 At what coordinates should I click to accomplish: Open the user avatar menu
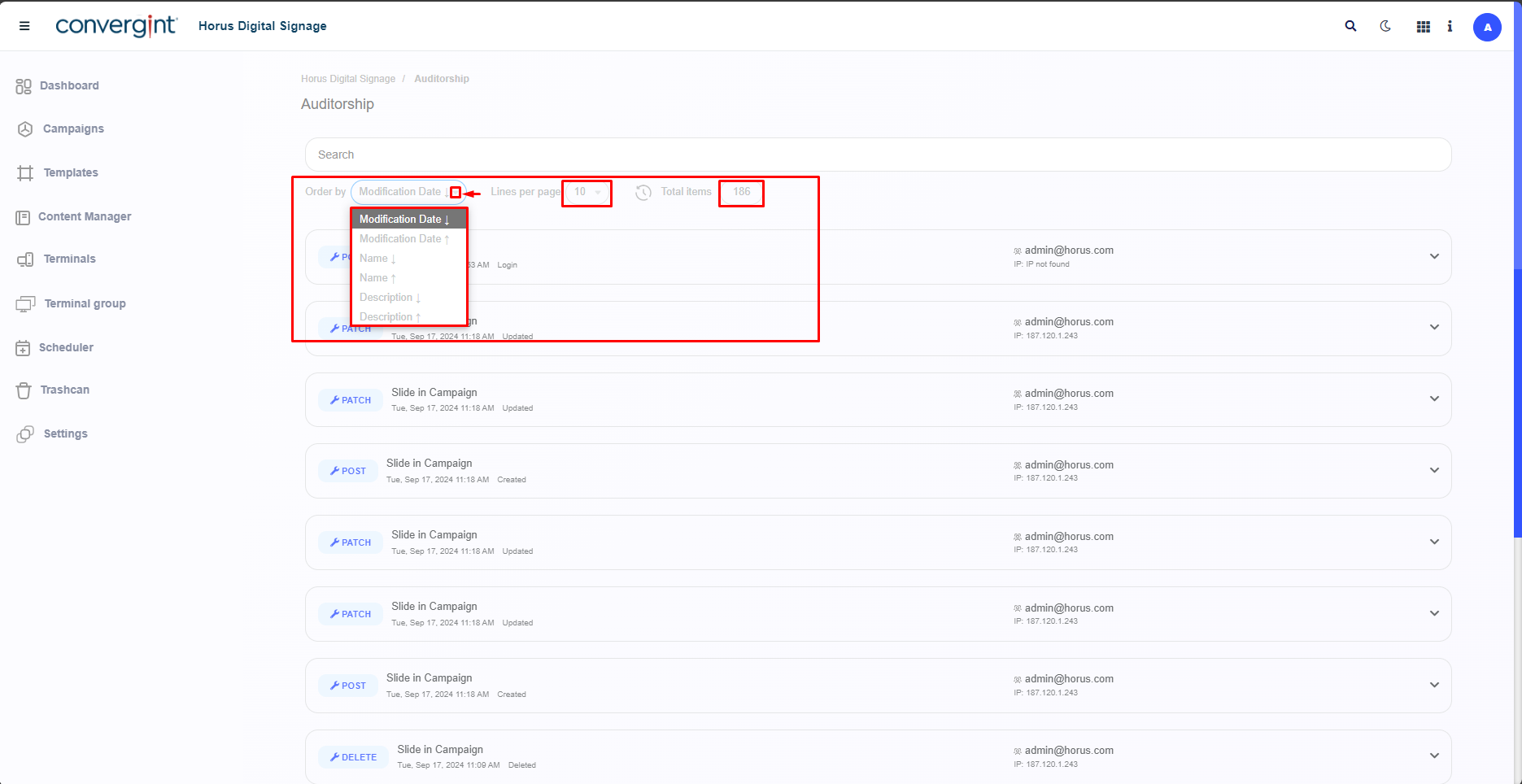click(1487, 27)
